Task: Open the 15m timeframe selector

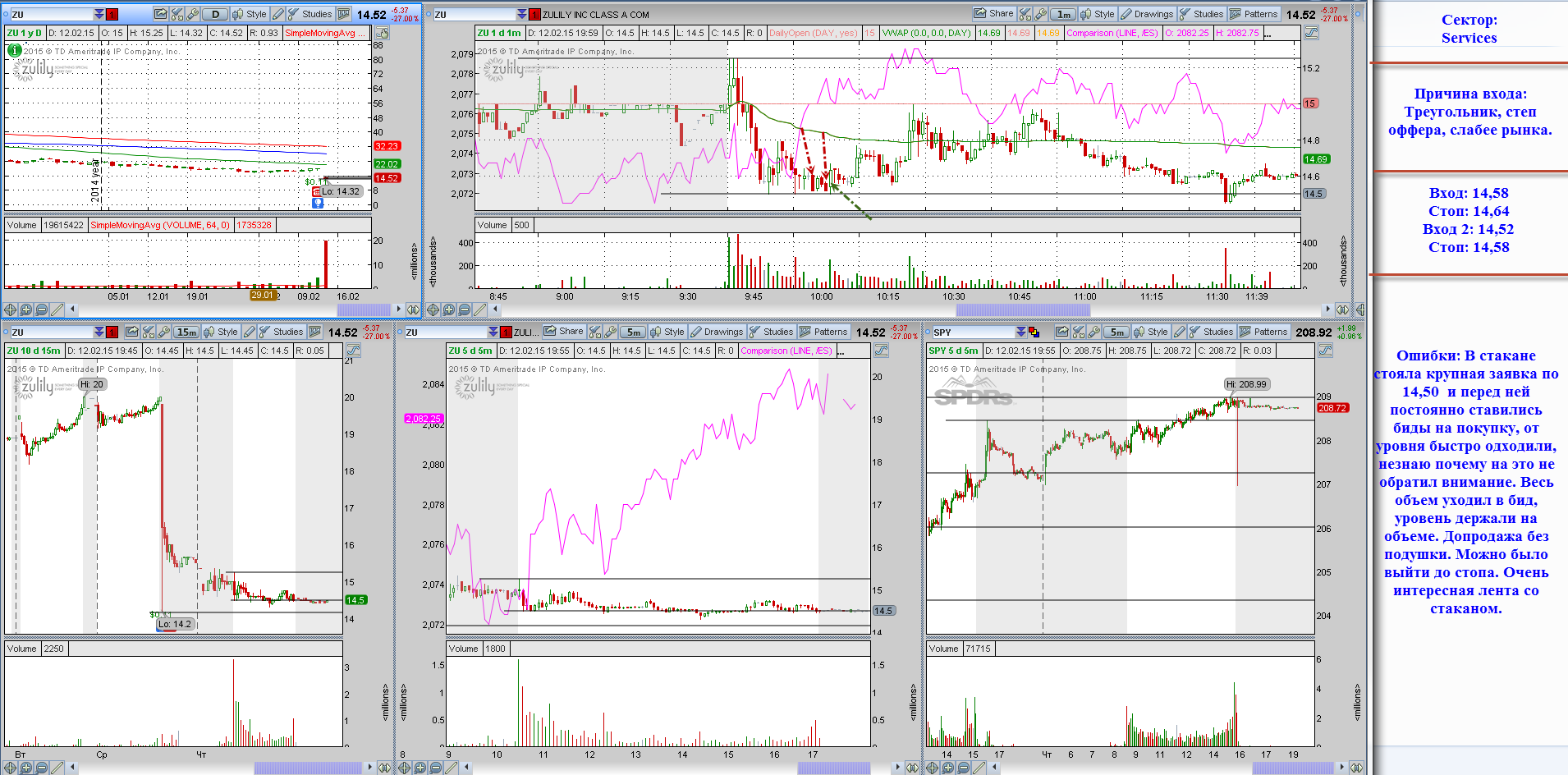Action: point(186,332)
